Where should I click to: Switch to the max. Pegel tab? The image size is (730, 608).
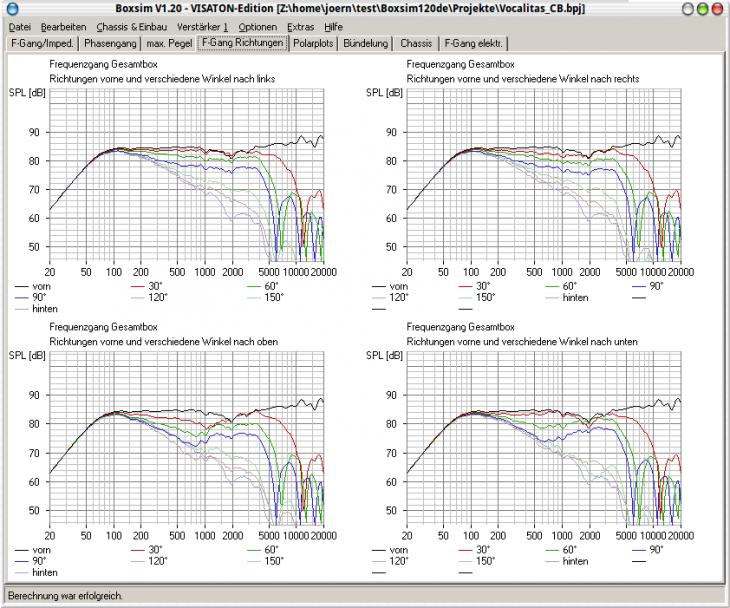pyautogui.click(x=169, y=43)
